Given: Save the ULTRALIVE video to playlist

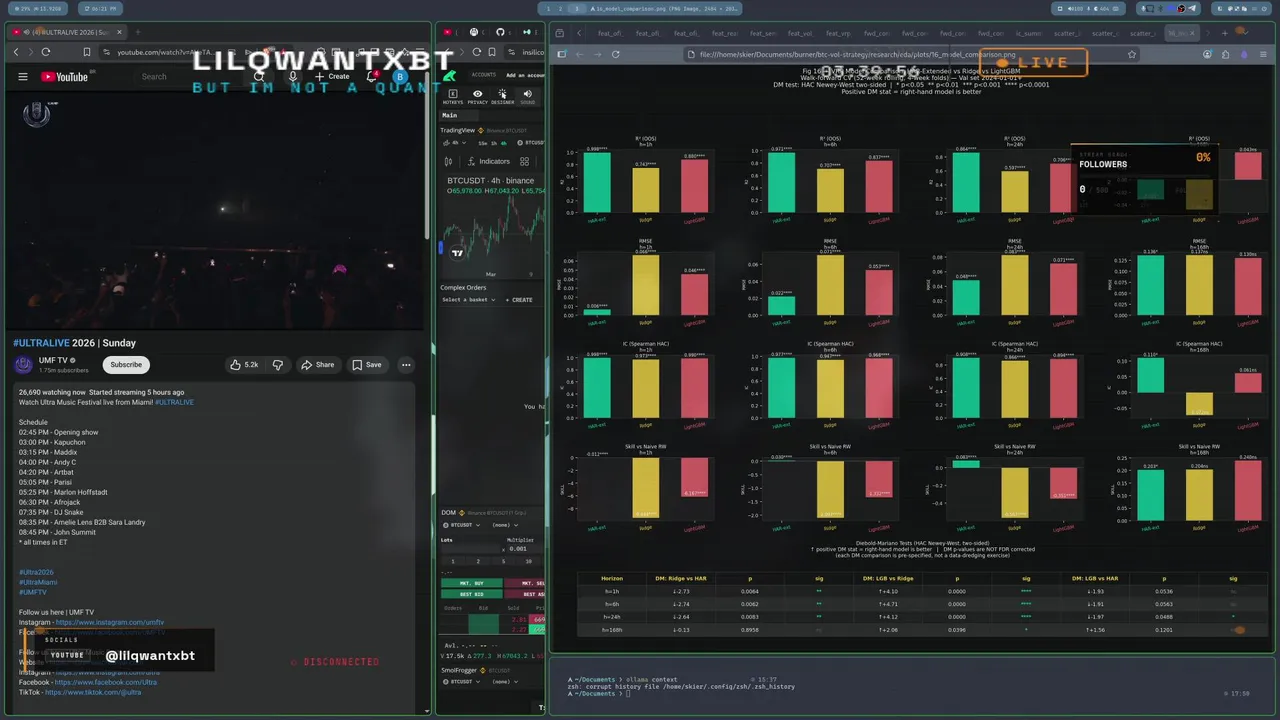Looking at the screenshot, I should click(x=366, y=365).
